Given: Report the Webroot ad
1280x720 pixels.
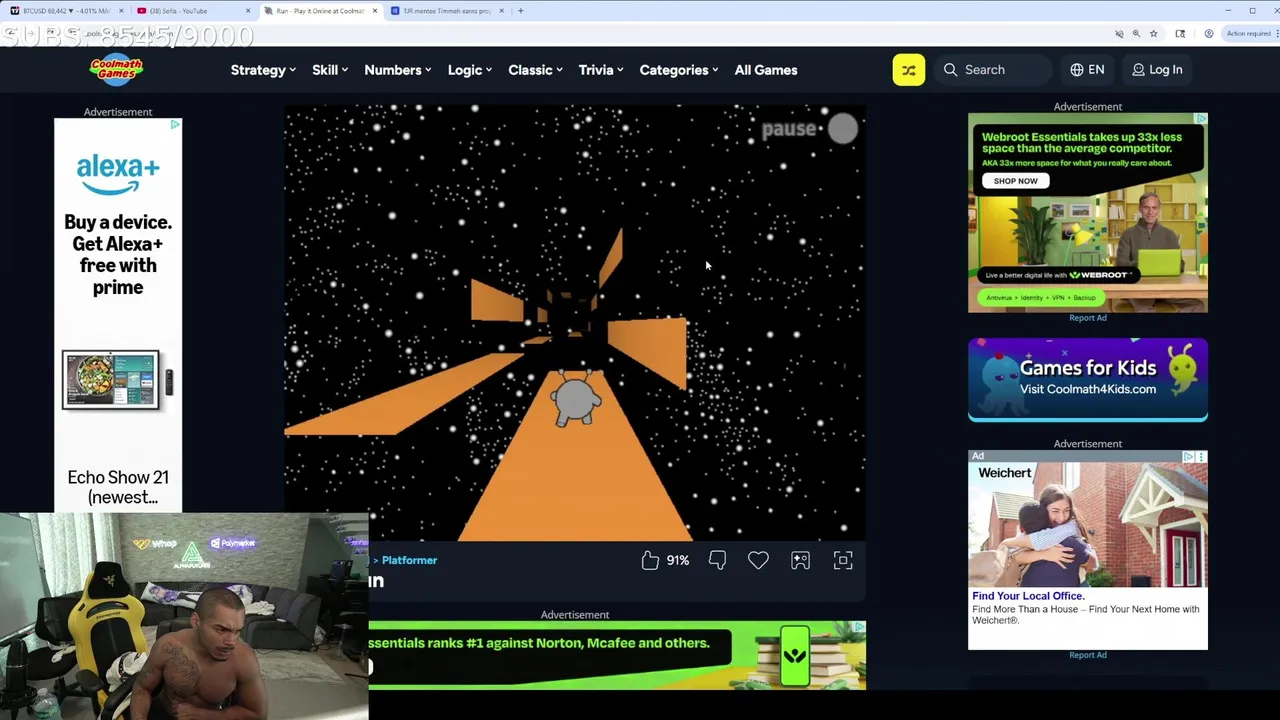Looking at the screenshot, I should point(1088,318).
